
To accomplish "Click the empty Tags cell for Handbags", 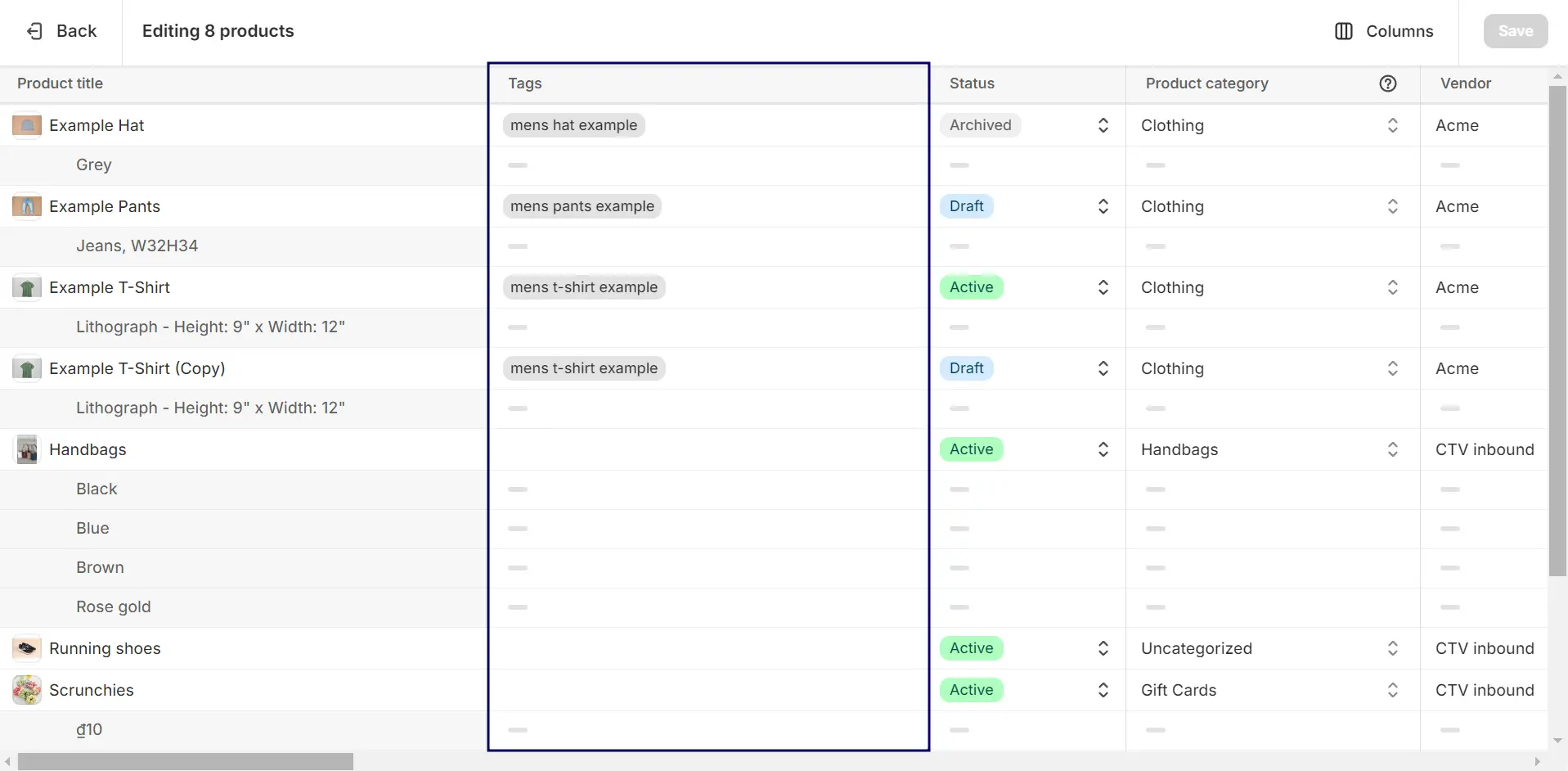I will [708, 449].
